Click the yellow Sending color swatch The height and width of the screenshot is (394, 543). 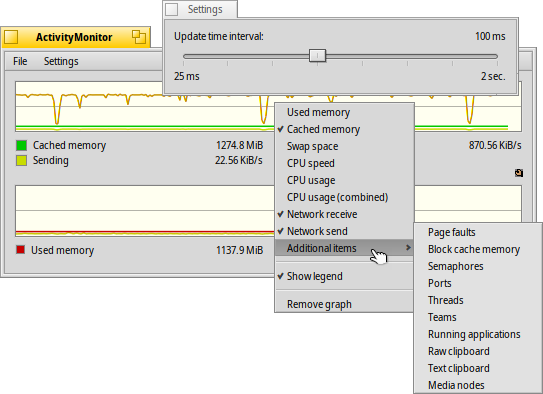[x=21, y=160]
